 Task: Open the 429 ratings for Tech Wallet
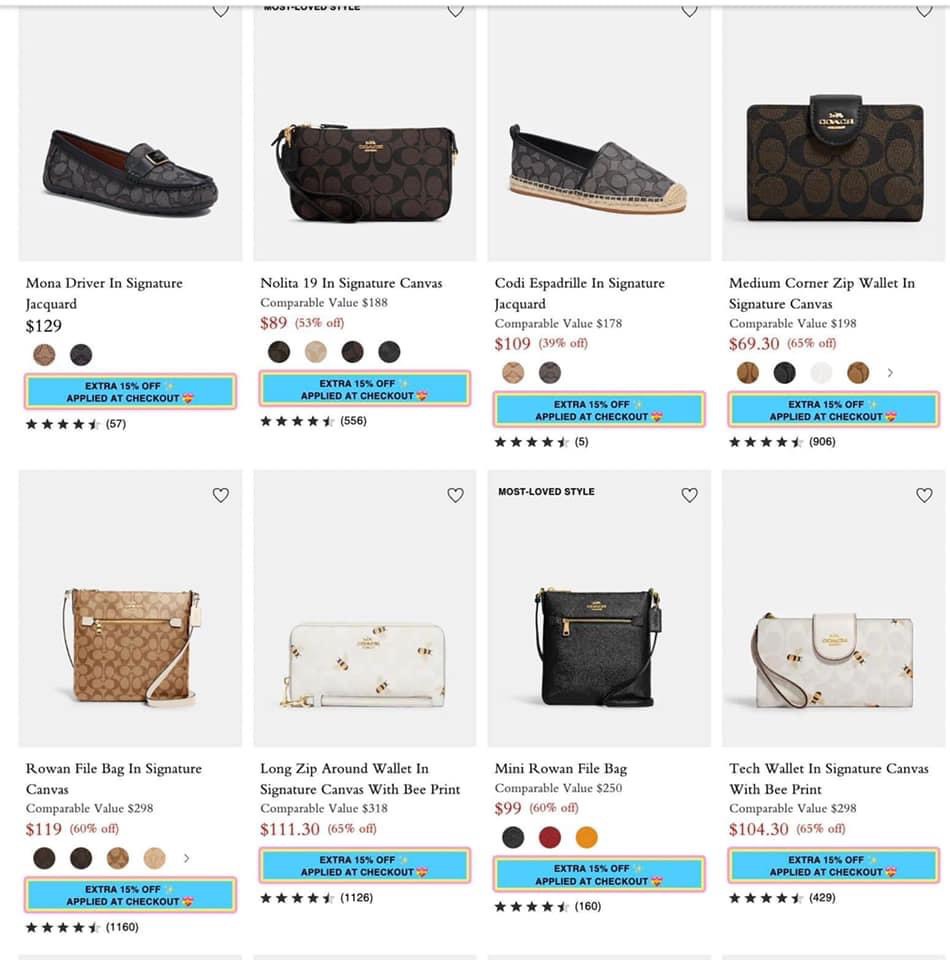pyautogui.click(x=822, y=898)
